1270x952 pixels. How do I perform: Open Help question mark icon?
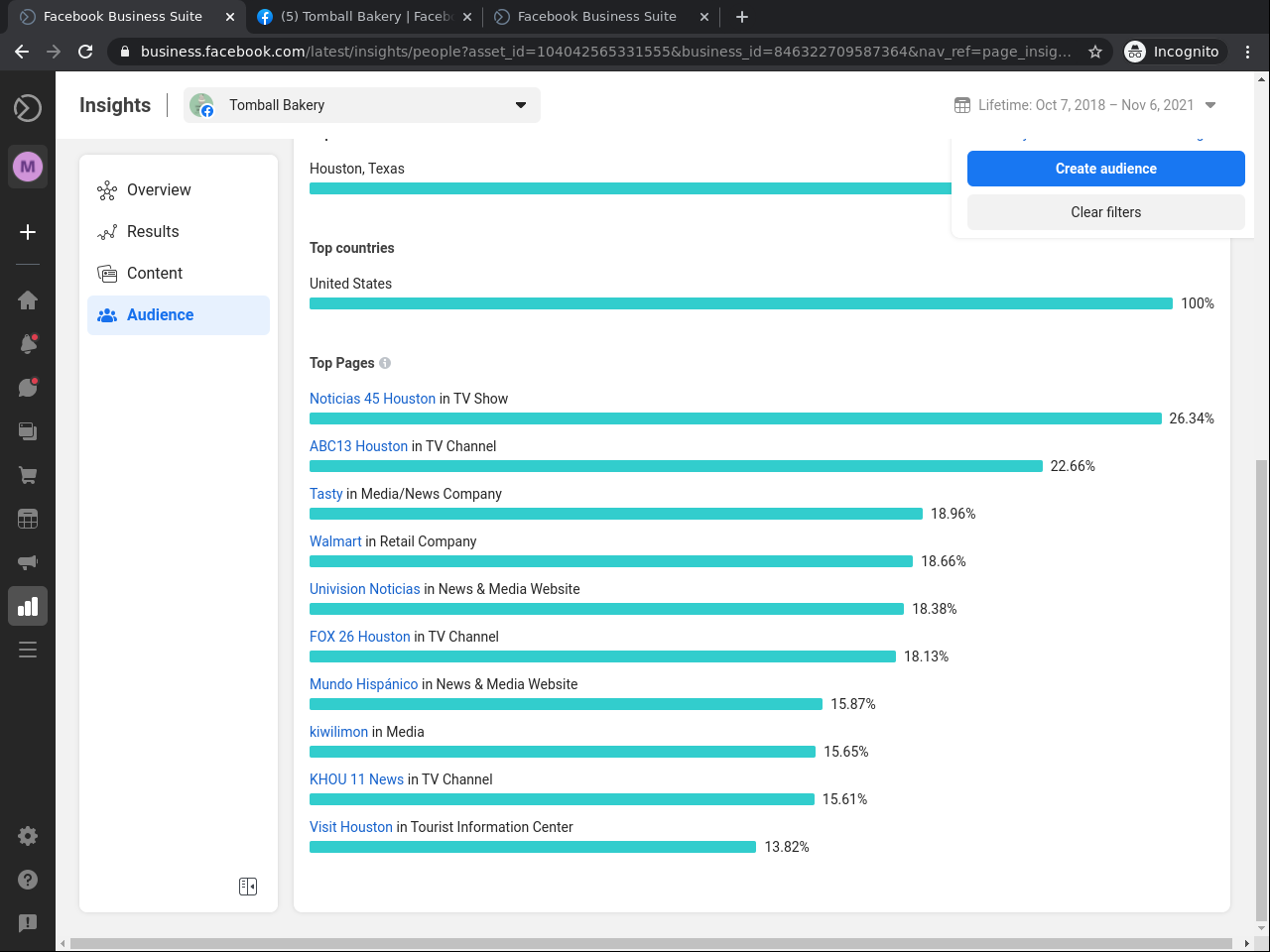[x=28, y=880]
